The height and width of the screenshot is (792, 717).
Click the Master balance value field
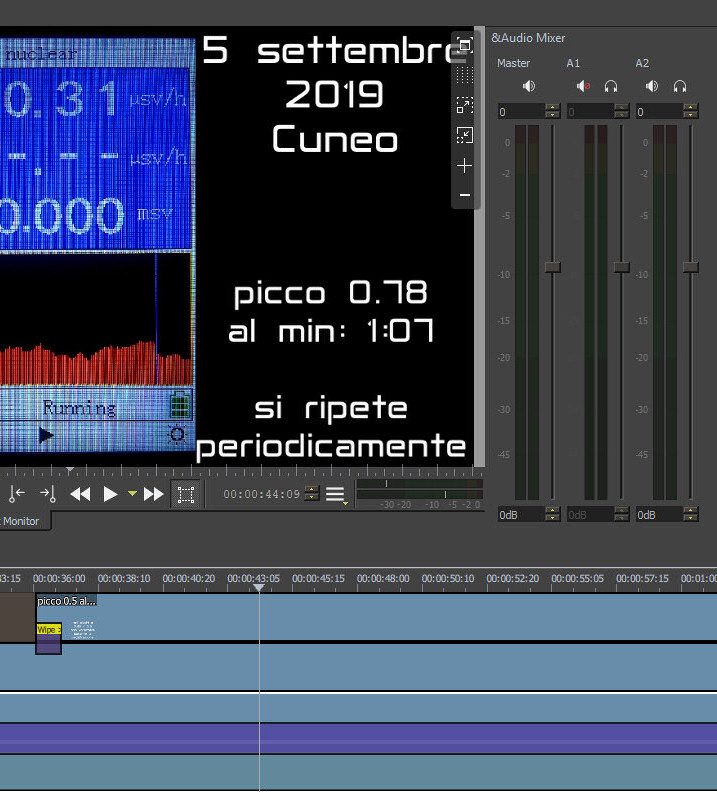[522, 112]
